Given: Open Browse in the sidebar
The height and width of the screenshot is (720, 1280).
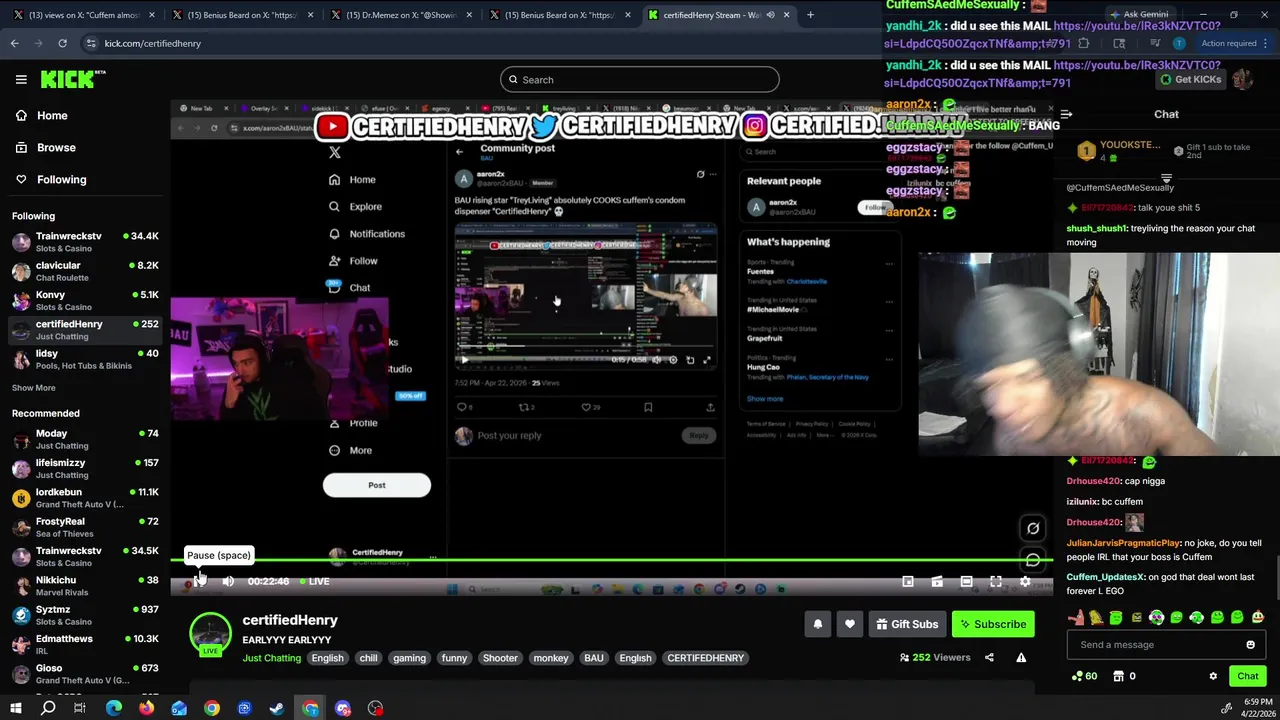Looking at the screenshot, I should click(x=45, y=147).
